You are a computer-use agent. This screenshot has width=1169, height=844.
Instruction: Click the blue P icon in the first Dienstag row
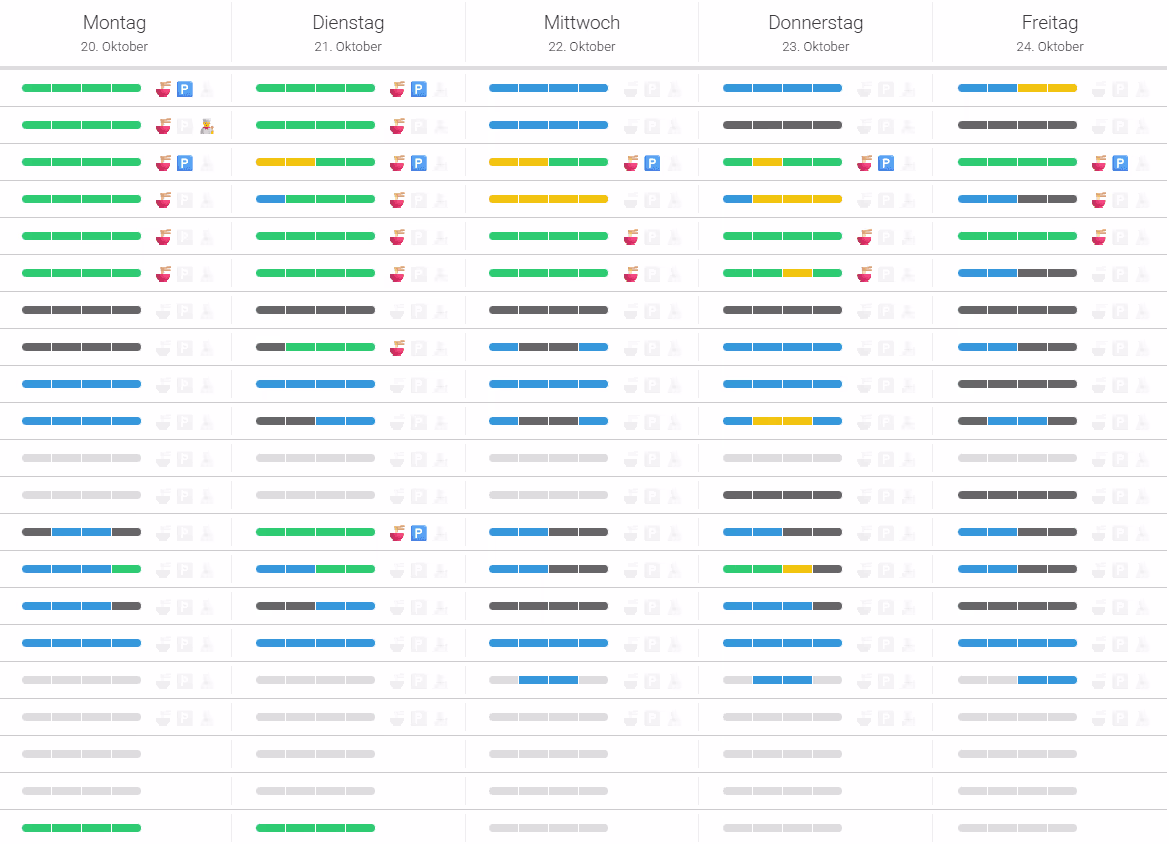418,88
